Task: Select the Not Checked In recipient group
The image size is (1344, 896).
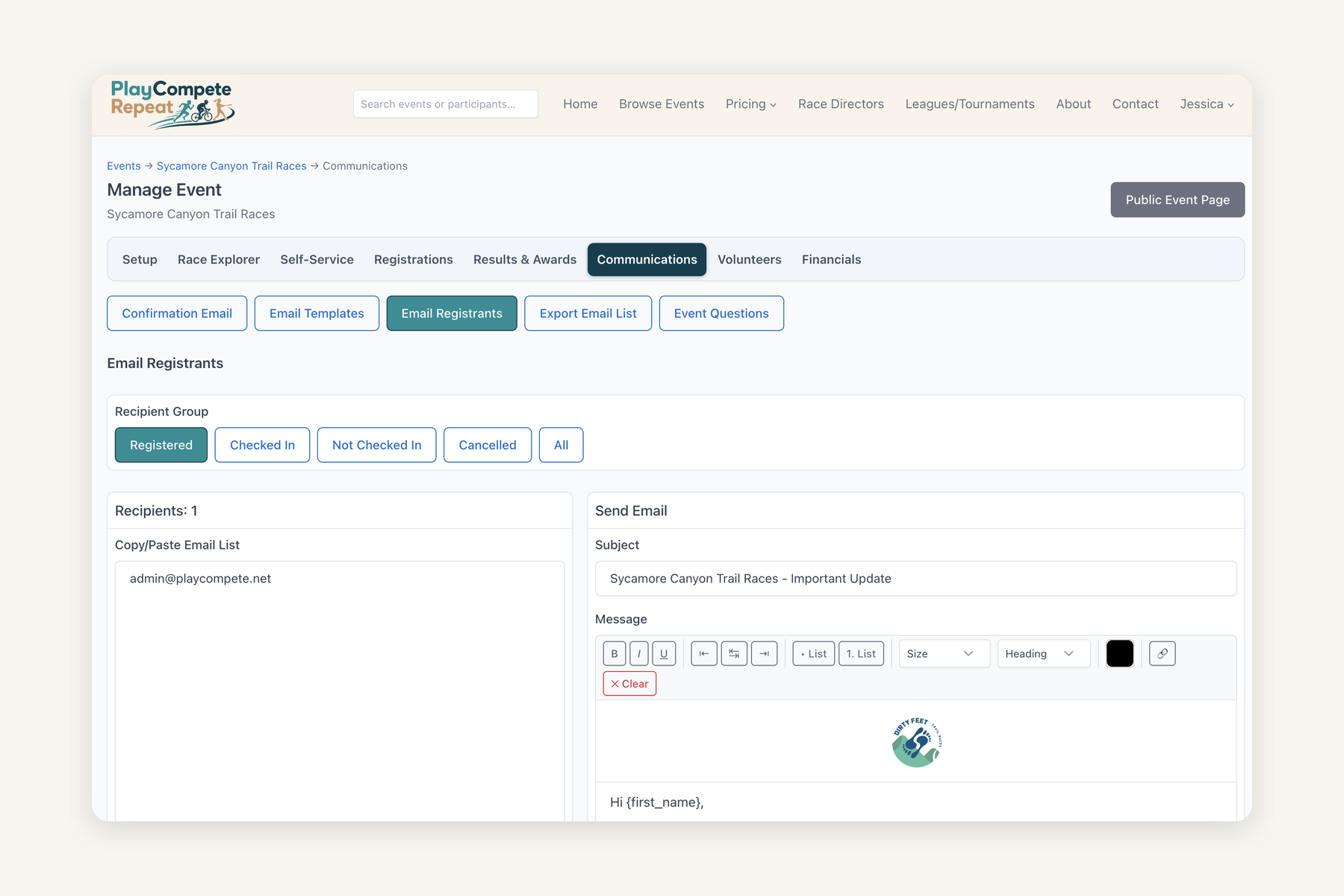Action: coord(376,445)
